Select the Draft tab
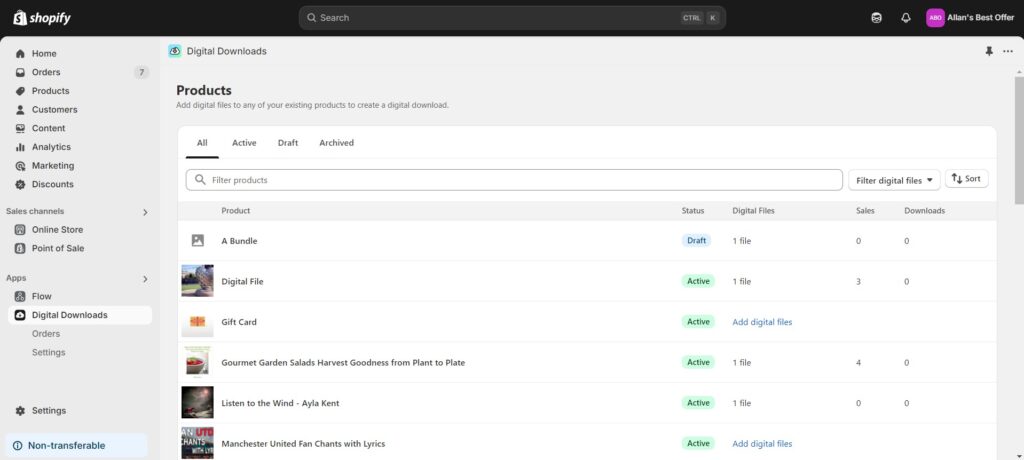The image size is (1024, 460). point(288,143)
